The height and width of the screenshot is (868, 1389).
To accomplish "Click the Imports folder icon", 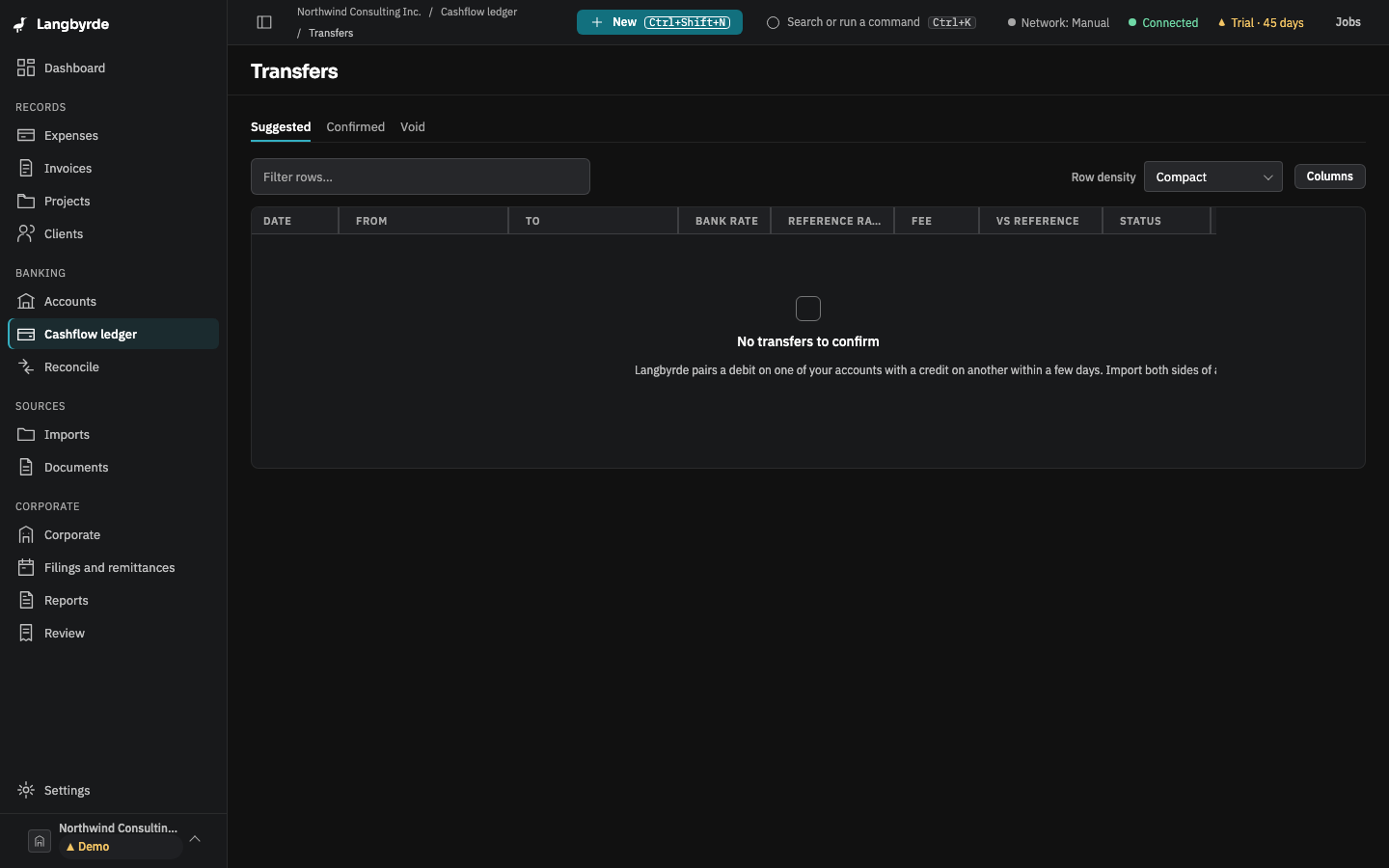I will tap(26, 434).
